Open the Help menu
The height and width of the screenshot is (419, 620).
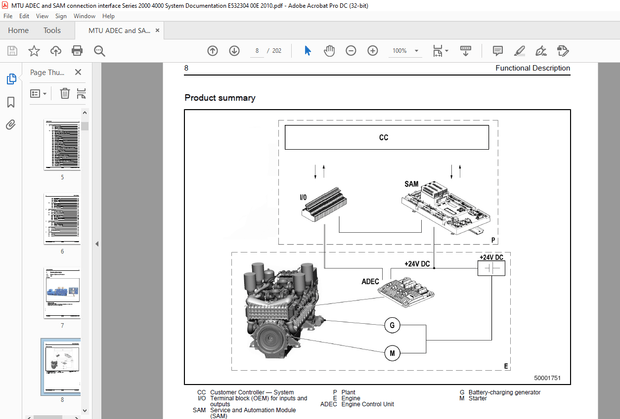pyautogui.click(x=108, y=16)
